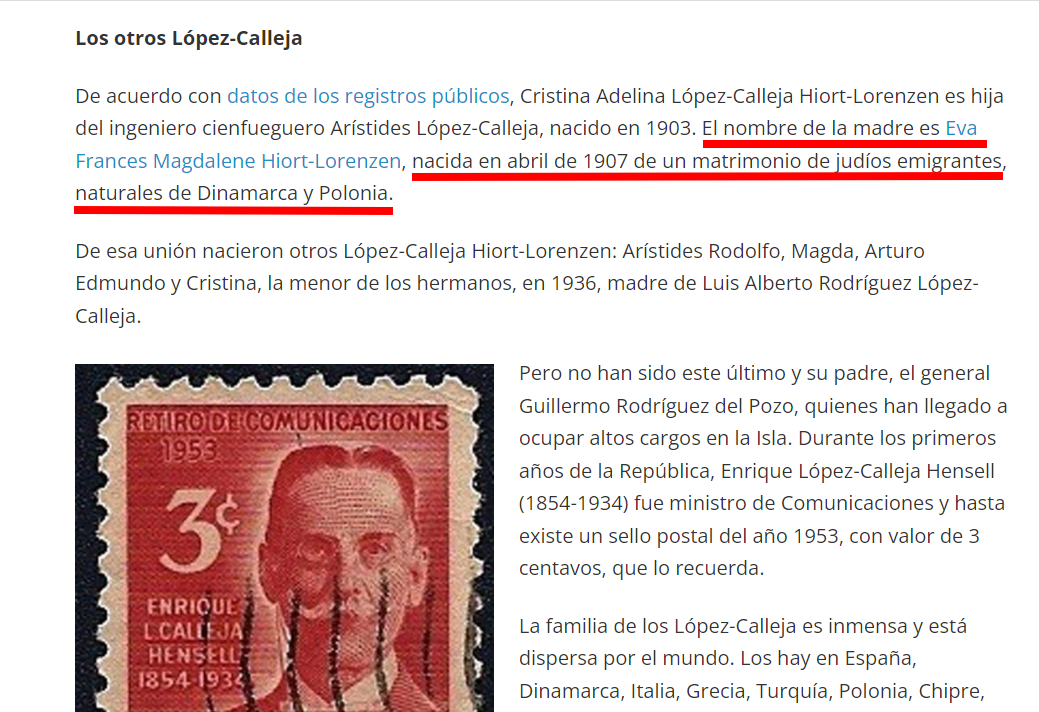Open the red postage stamp image

(x=284, y=538)
